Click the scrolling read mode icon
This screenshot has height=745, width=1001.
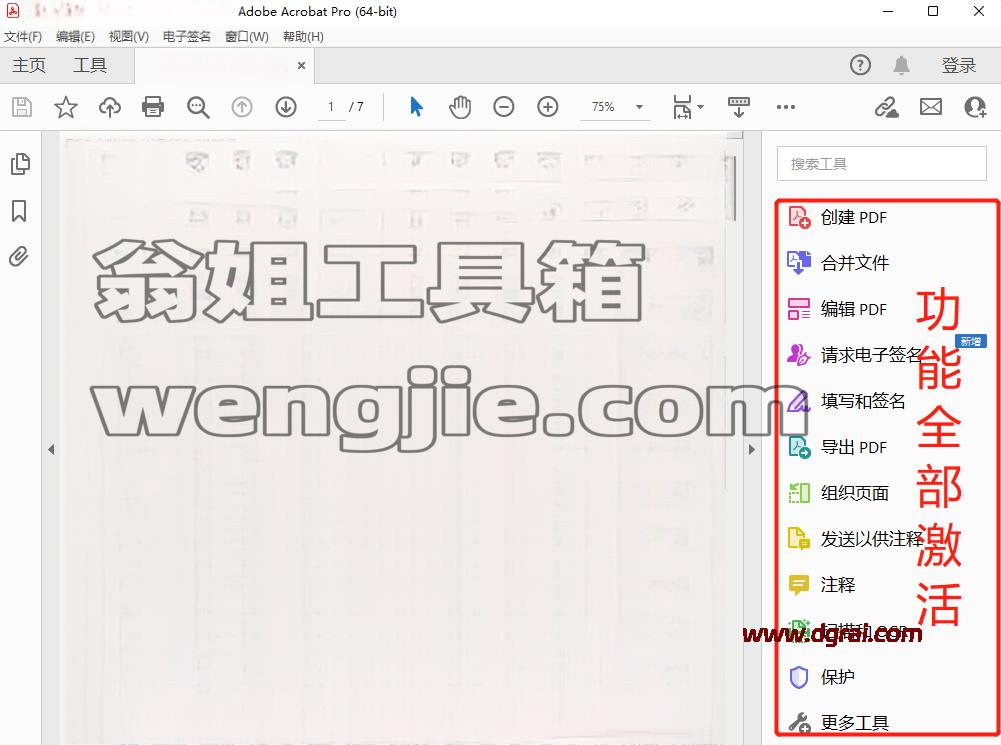(739, 107)
